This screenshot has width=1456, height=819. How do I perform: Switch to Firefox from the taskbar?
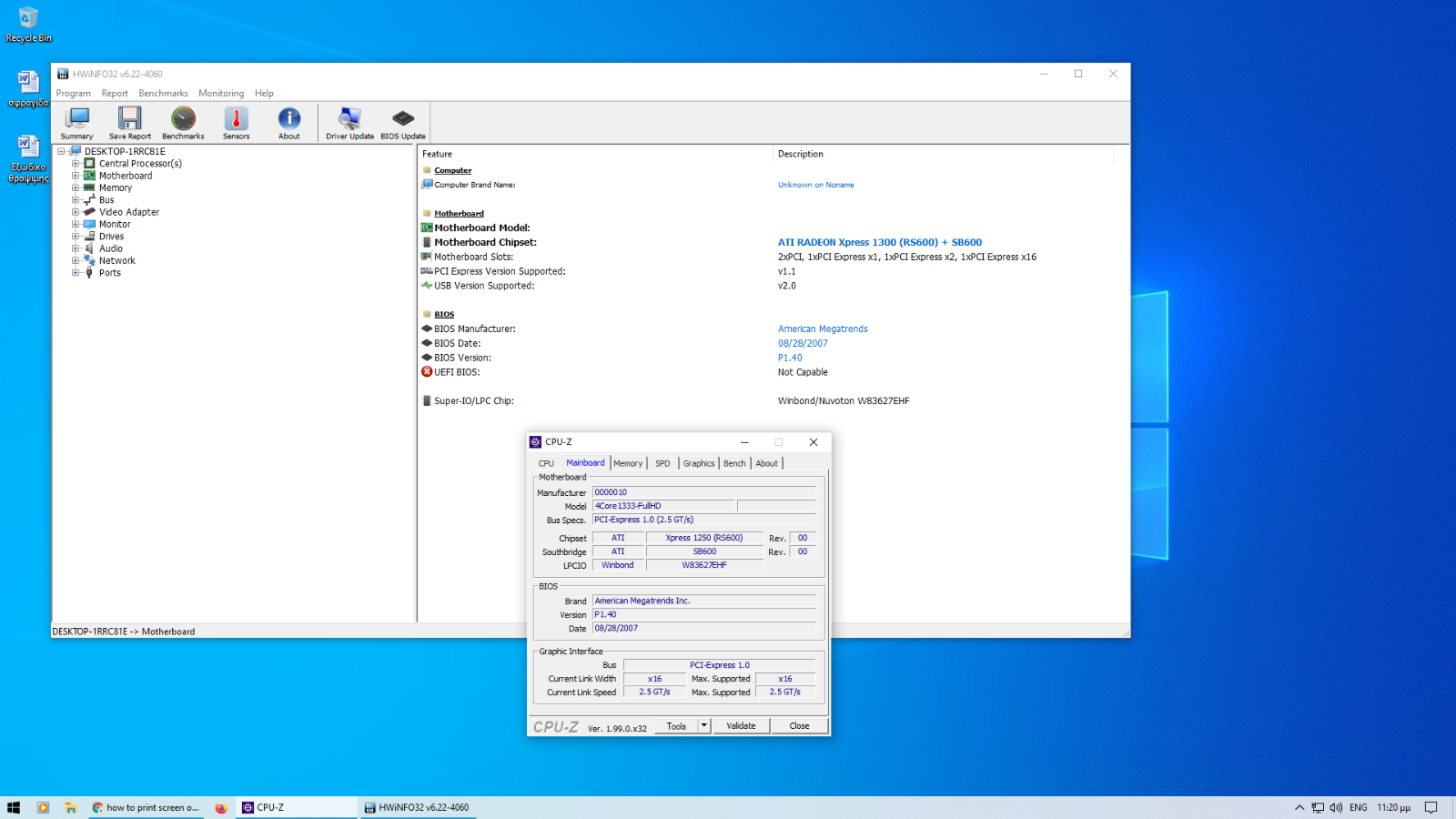pyautogui.click(x=220, y=807)
